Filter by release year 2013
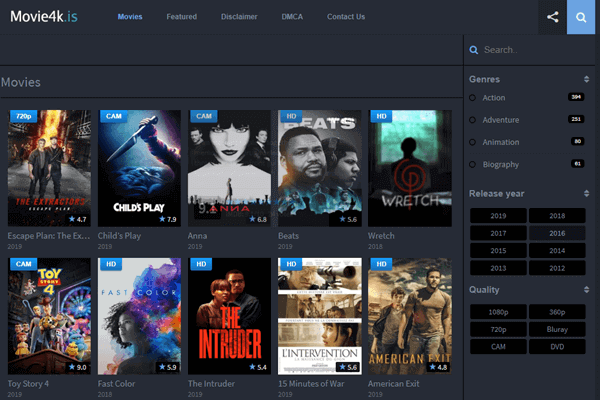The image size is (600, 400). pos(498,268)
